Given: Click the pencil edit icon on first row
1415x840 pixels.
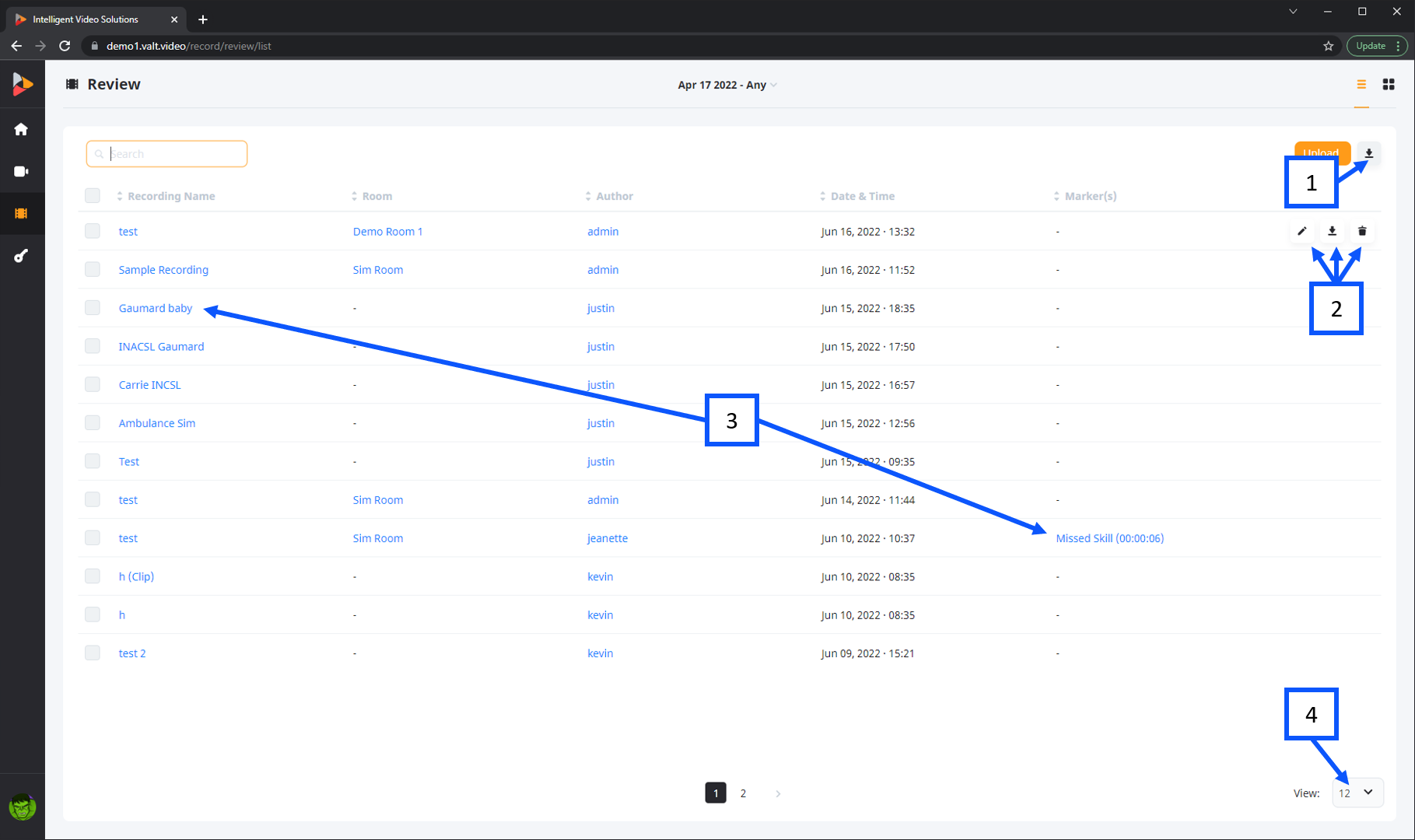Looking at the screenshot, I should (1302, 231).
